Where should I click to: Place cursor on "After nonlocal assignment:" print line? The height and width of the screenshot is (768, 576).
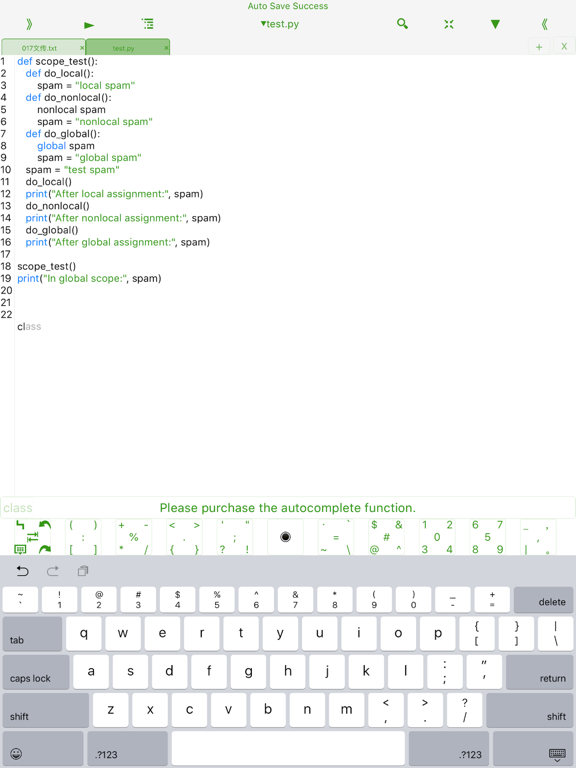(x=123, y=218)
